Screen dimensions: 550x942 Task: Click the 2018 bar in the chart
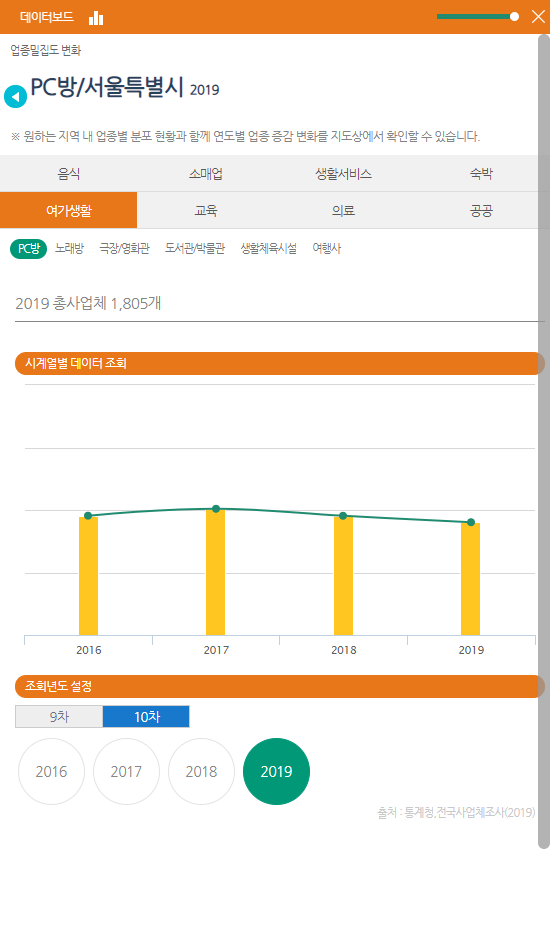[343, 576]
